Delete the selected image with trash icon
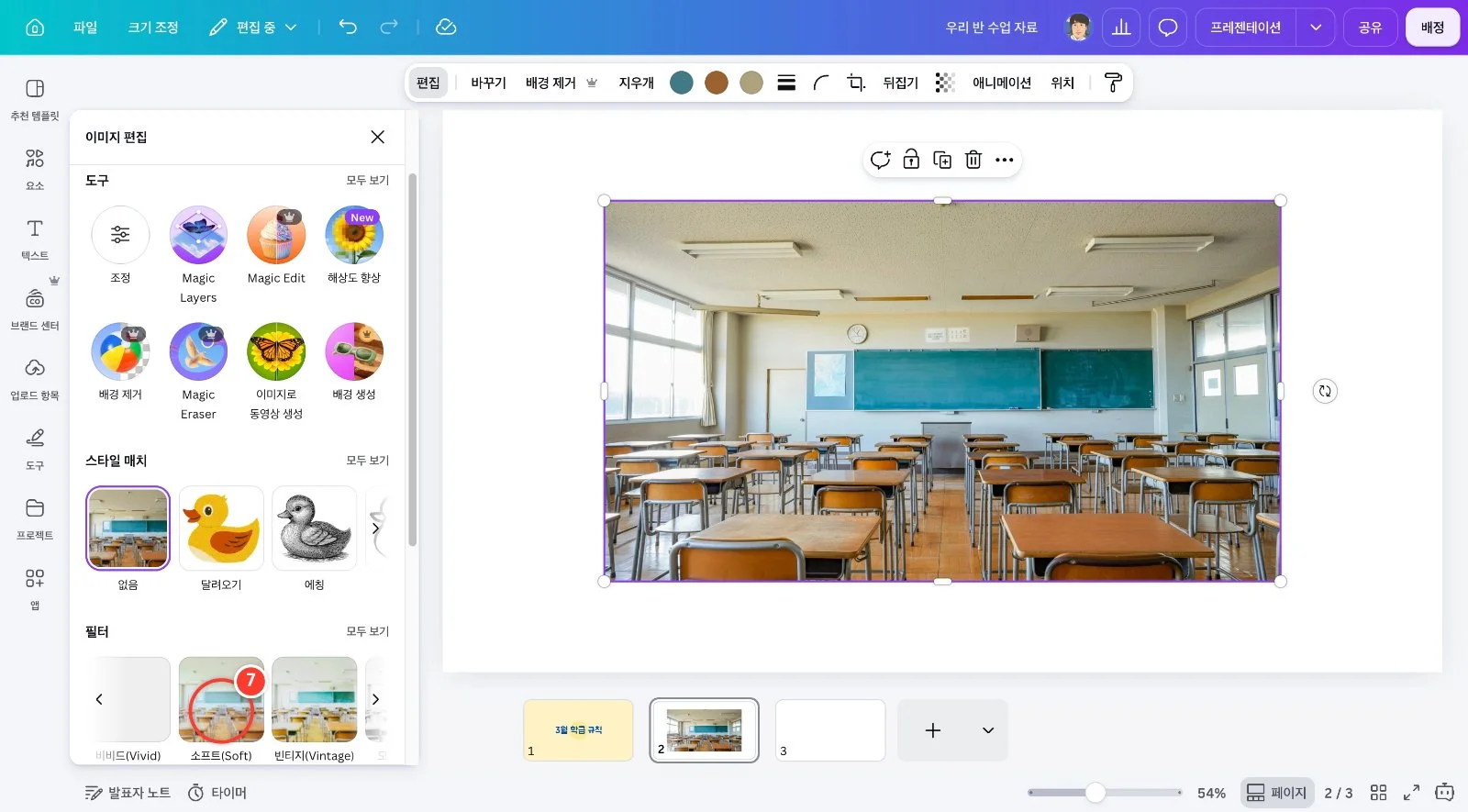Screen dimensions: 1468x812 point(973,160)
